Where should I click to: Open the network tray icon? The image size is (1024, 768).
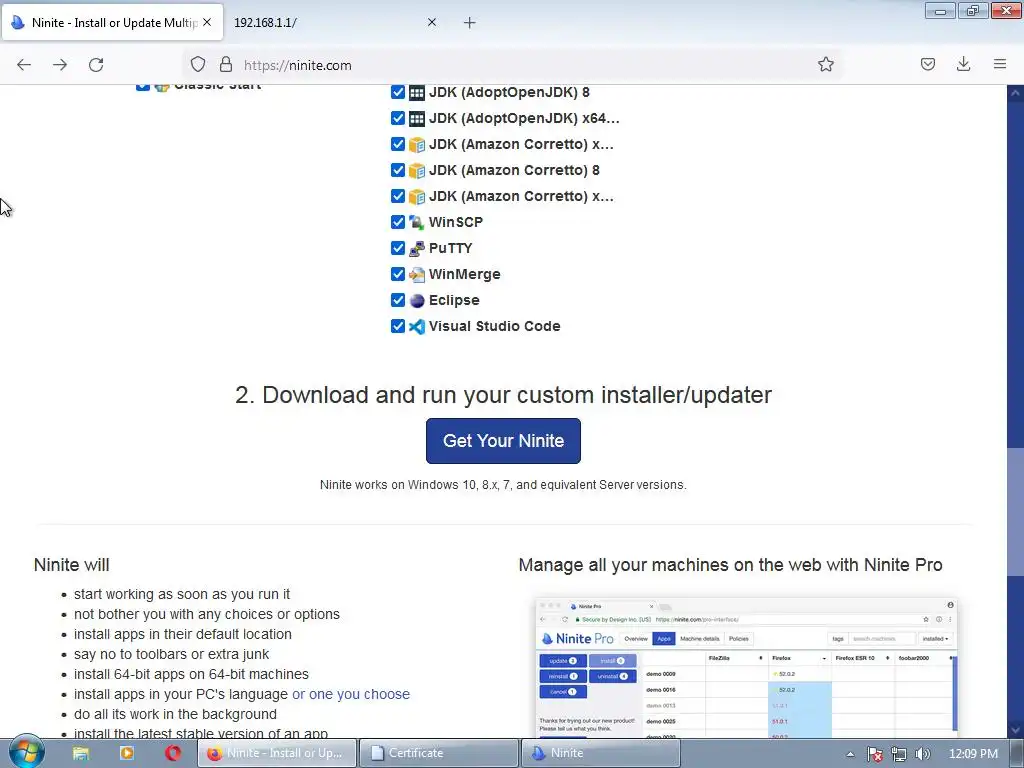click(899, 754)
